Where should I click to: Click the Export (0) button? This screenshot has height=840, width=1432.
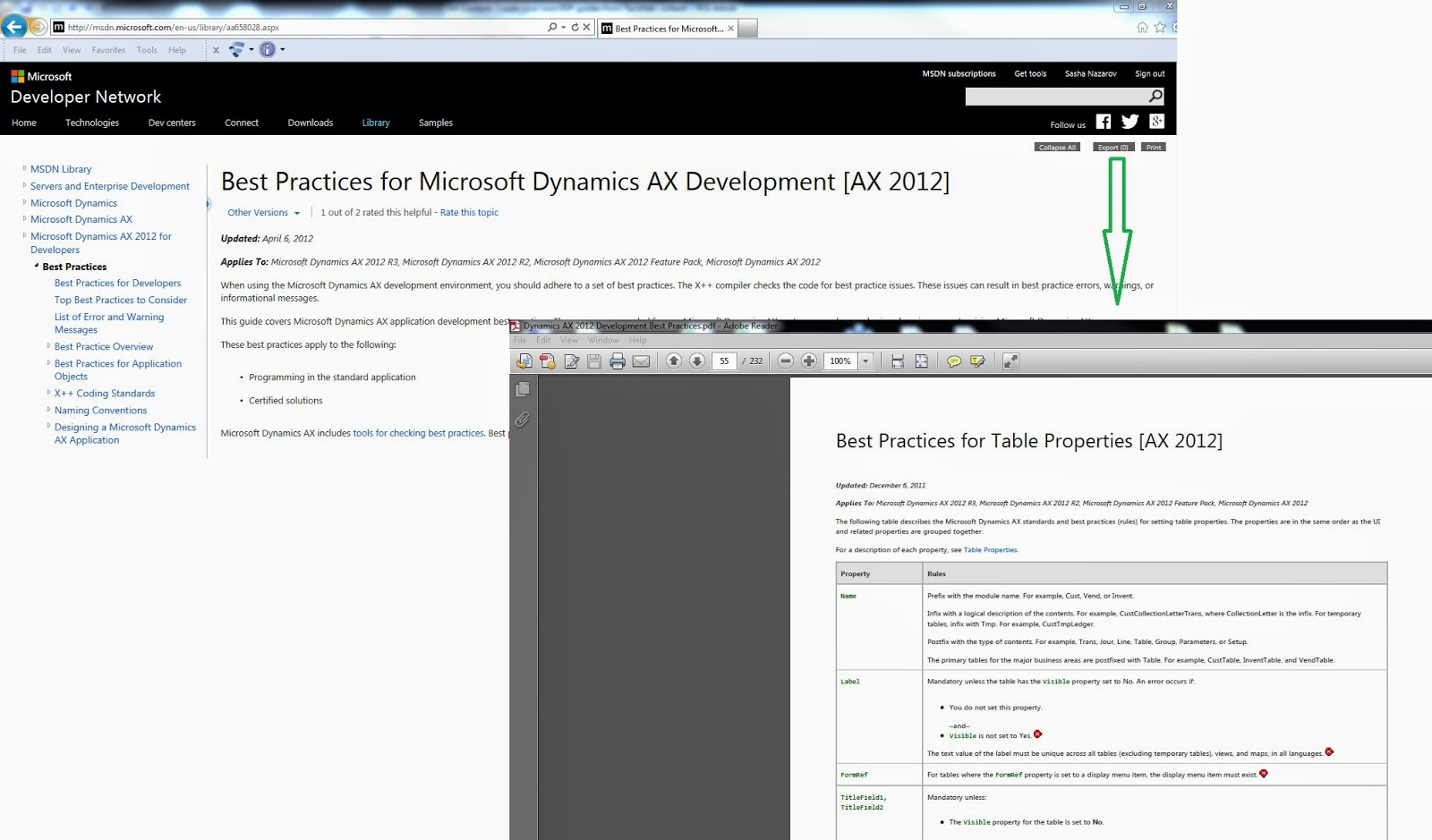pyautogui.click(x=1113, y=148)
